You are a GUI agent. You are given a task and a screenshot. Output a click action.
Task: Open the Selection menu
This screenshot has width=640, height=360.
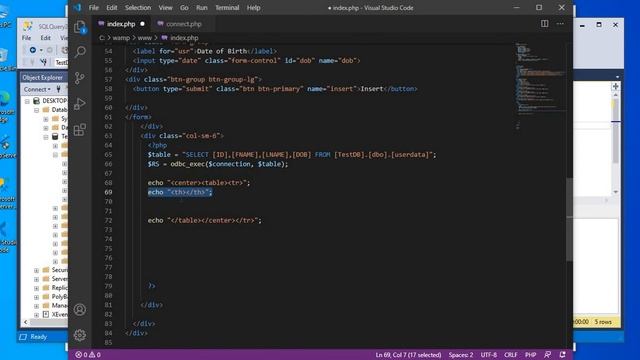click(138, 8)
